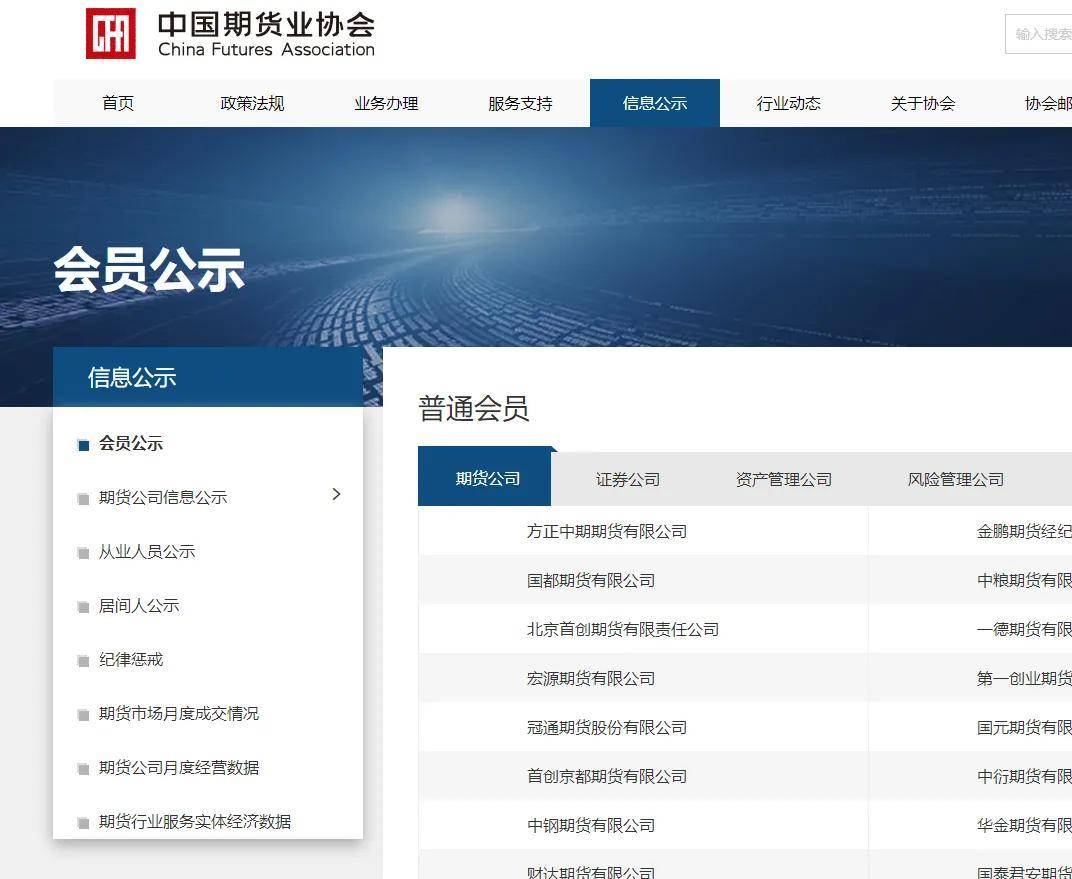This screenshot has width=1072, height=879.
Task: Click the 居间人公示 sidebar icon
Action: click(83, 605)
